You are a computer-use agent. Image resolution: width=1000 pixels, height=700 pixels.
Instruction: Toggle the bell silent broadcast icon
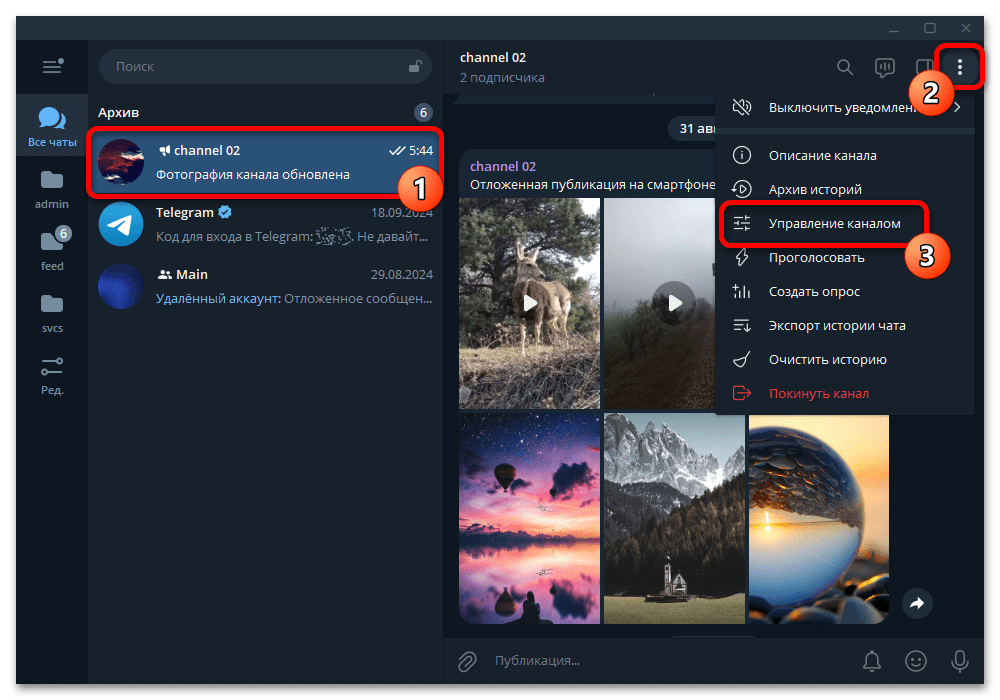(x=872, y=661)
